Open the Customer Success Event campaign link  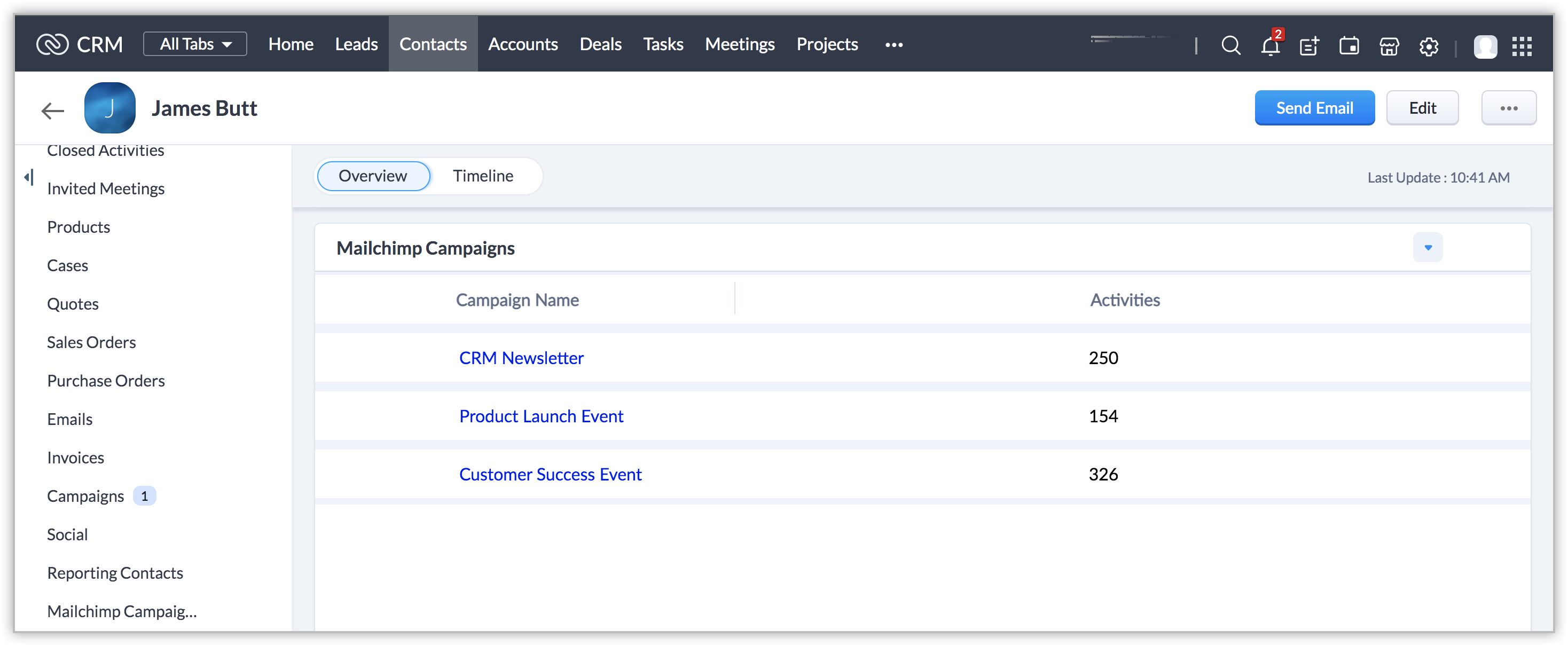[550, 475]
